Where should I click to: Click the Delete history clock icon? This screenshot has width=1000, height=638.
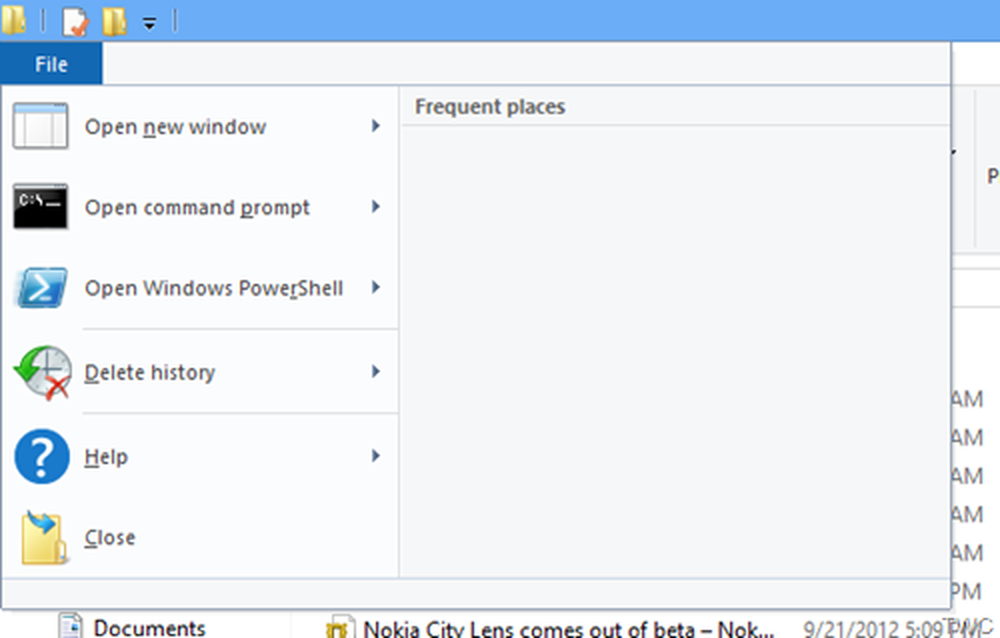coord(42,373)
